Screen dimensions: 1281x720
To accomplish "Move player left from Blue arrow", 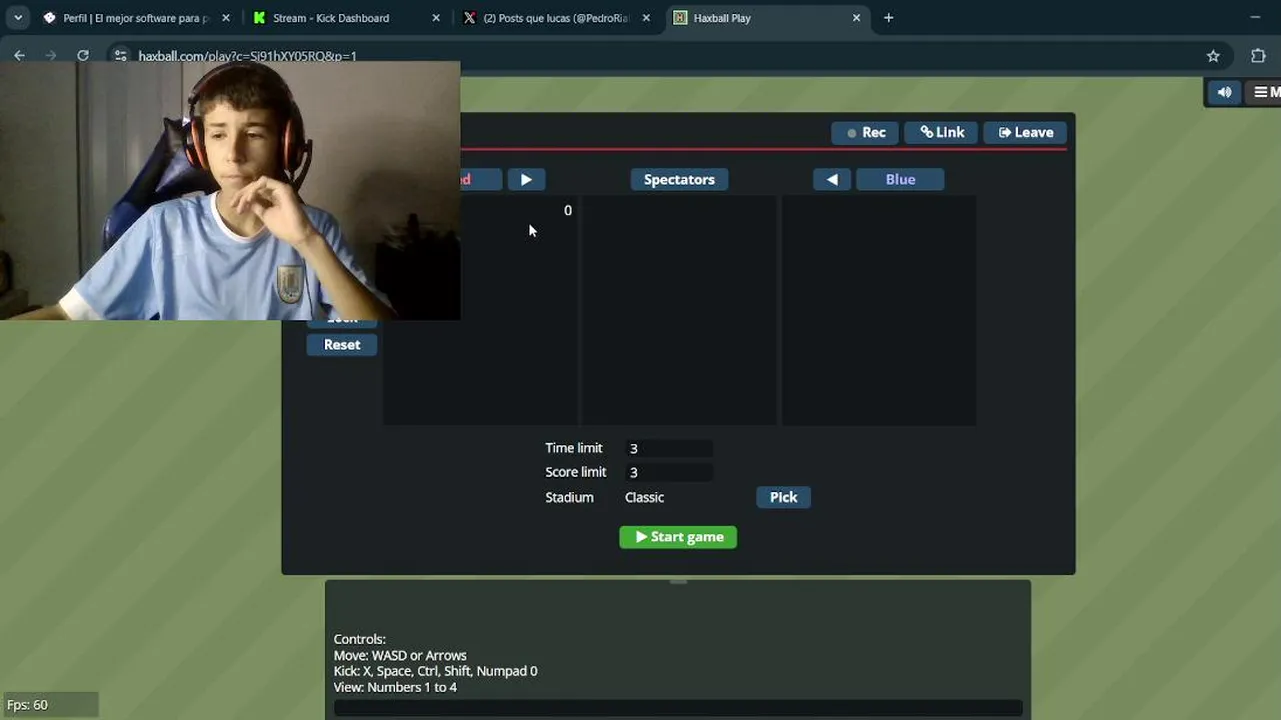I will [x=832, y=179].
